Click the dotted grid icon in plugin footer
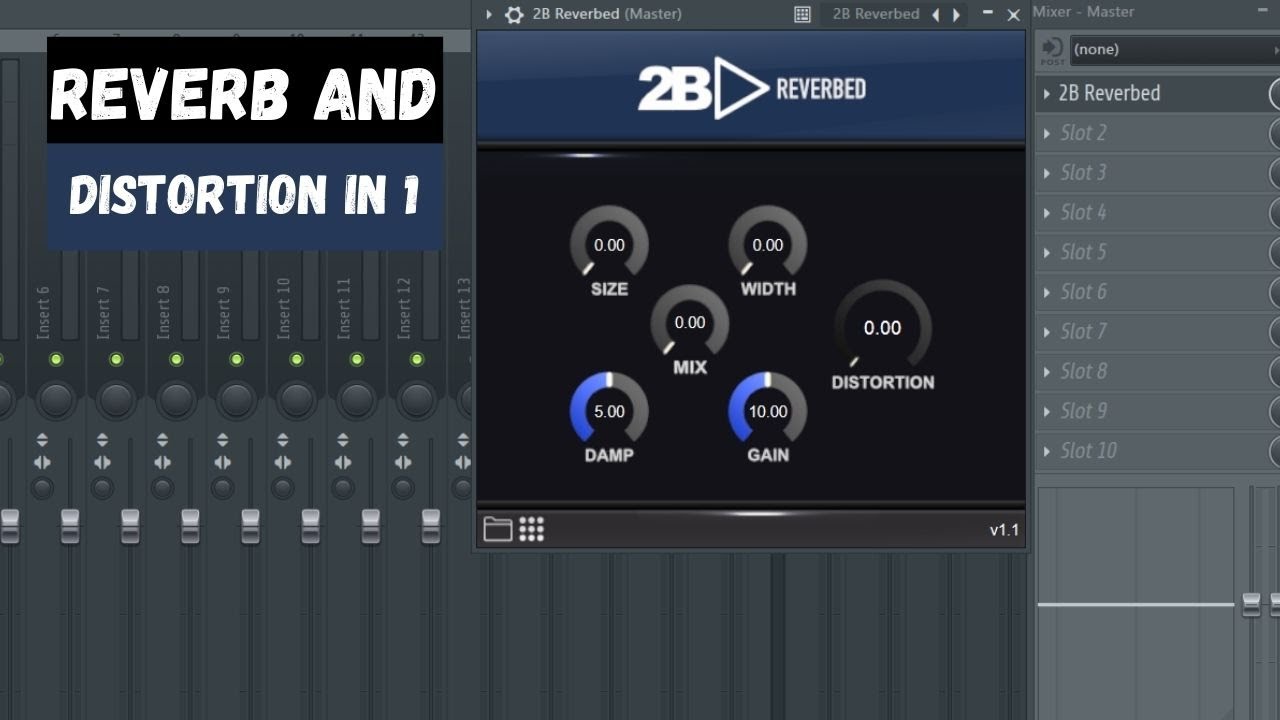This screenshot has height=720, width=1280. coord(532,529)
